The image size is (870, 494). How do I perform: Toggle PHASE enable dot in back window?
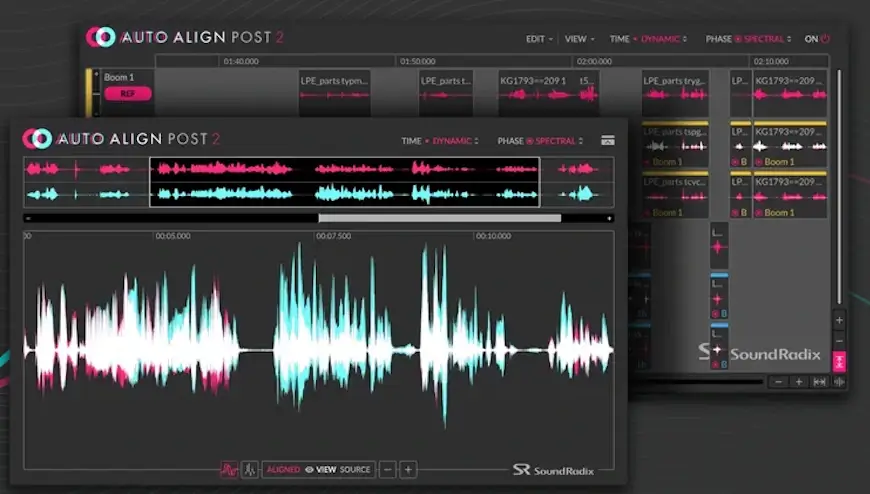738,39
